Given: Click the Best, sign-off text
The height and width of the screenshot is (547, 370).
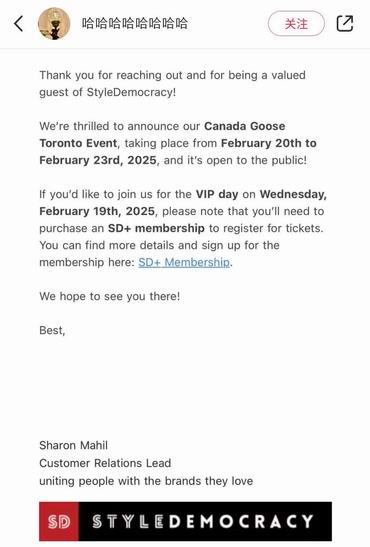Looking at the screenshot, I should [x=52, y=330].
